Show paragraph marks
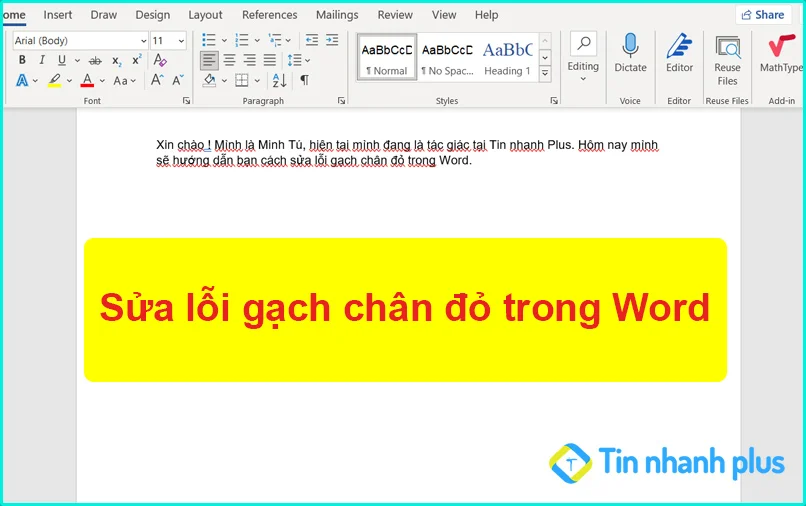The image size is (806, 506). [x=305, y=80]
